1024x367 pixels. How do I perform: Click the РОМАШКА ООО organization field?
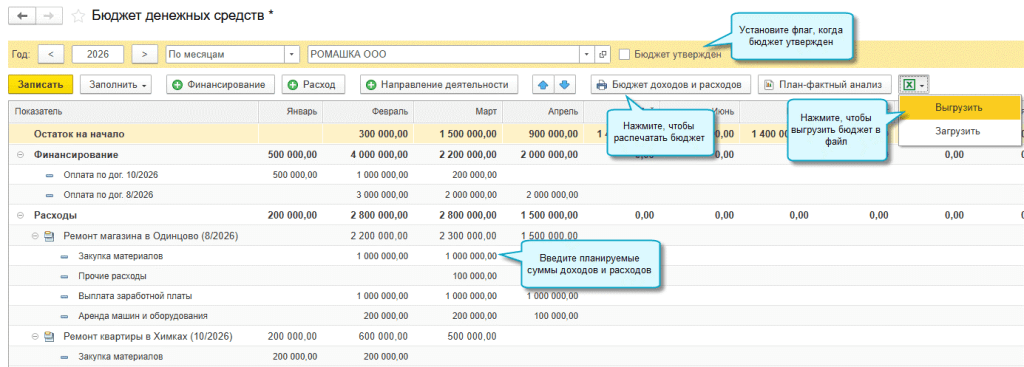pos(444,54)
